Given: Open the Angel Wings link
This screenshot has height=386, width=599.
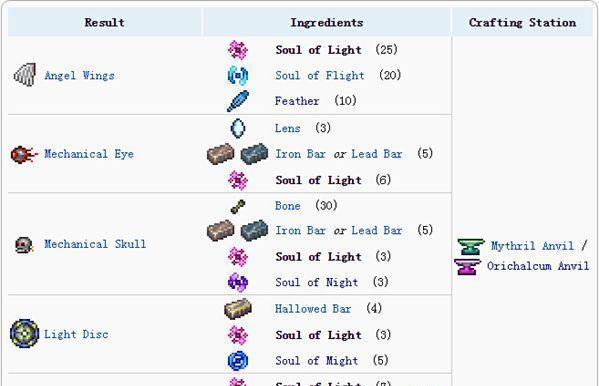Looking at the screenshot, I should (x=79, y=75).
